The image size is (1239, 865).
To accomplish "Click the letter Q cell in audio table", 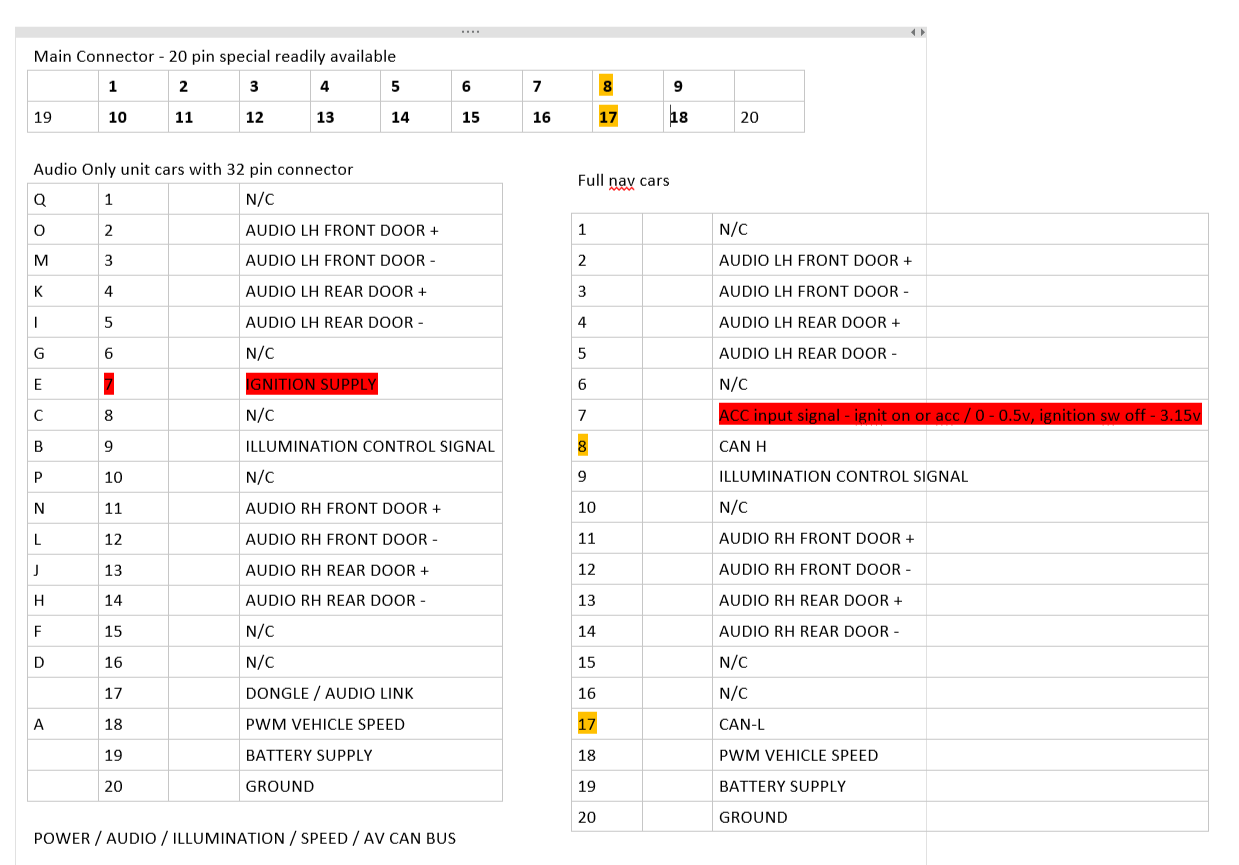I will tap(40, 199).
